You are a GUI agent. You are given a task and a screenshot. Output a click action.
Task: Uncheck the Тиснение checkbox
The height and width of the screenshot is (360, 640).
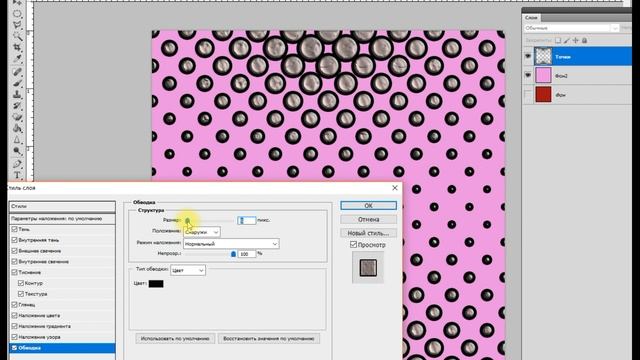coord(15,272)
